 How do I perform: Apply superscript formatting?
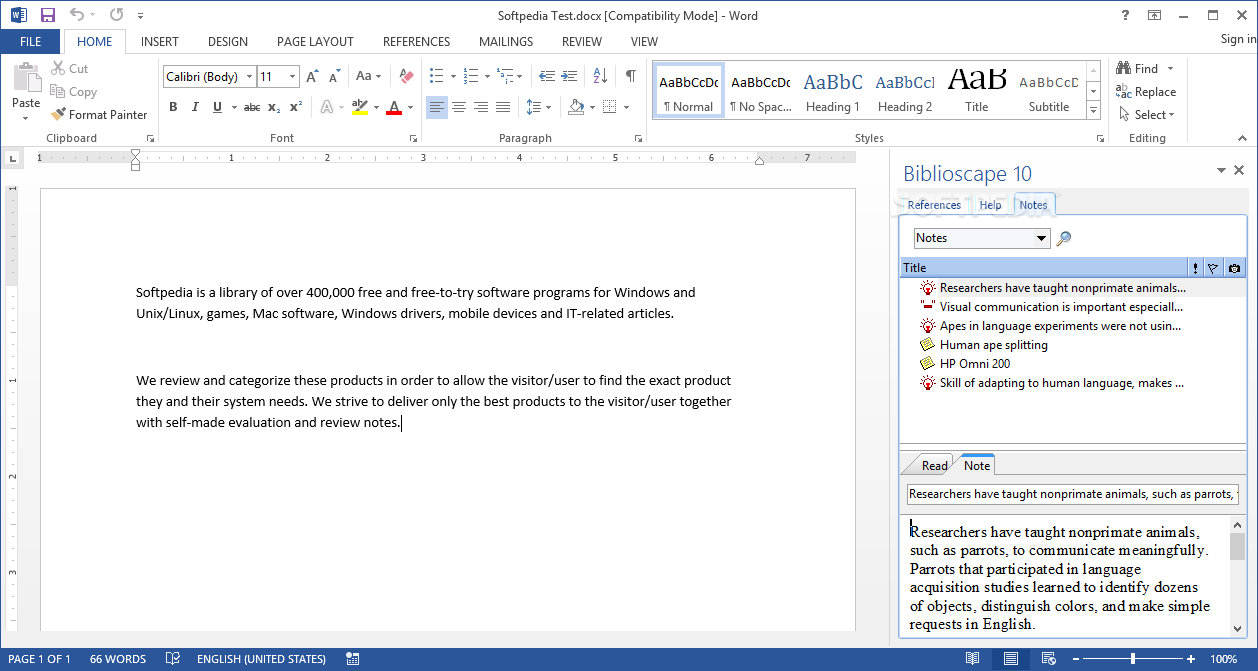click(295, 107)
